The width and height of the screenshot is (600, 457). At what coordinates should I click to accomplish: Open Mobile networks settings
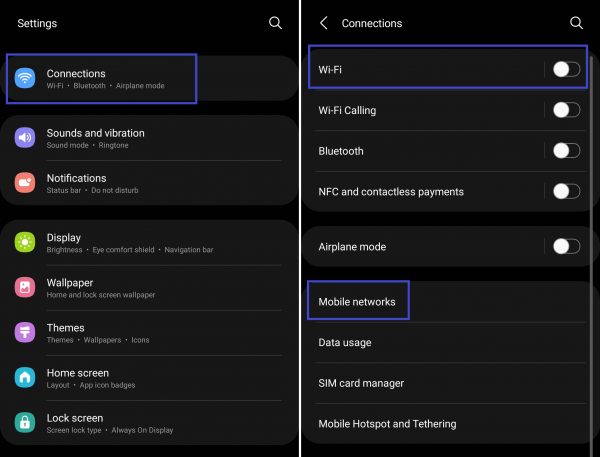(357, 302)
